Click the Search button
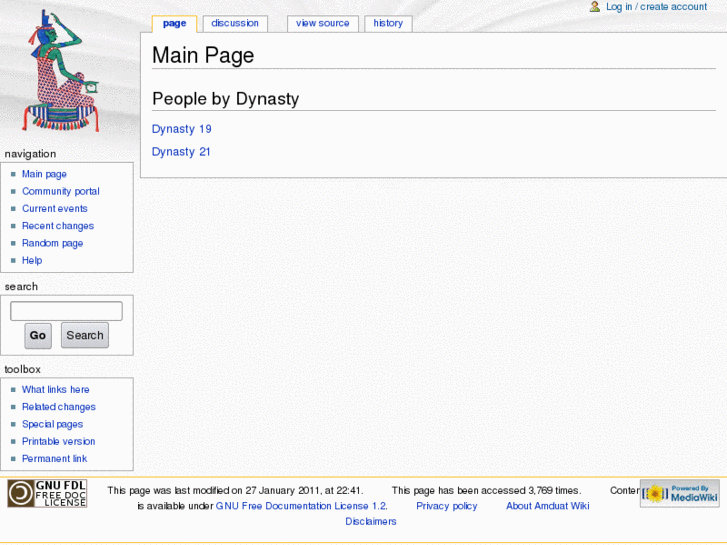727x545 pixels. 85,335
